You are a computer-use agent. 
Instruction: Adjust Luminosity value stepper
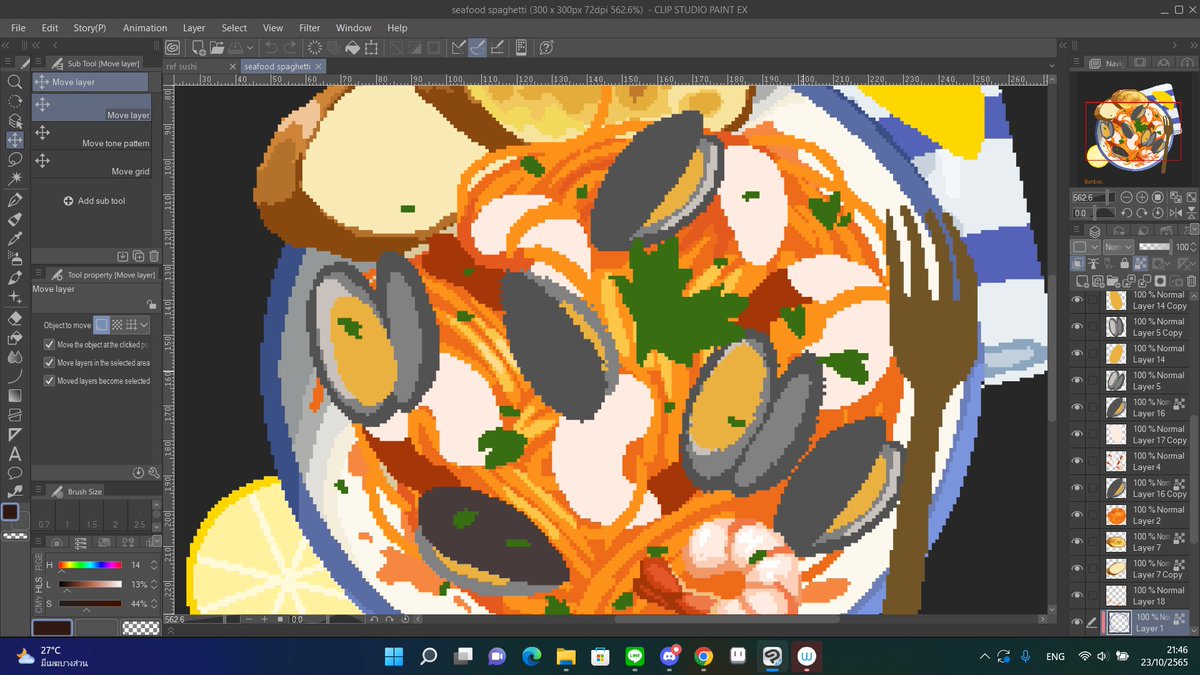[x=153, y=584]
